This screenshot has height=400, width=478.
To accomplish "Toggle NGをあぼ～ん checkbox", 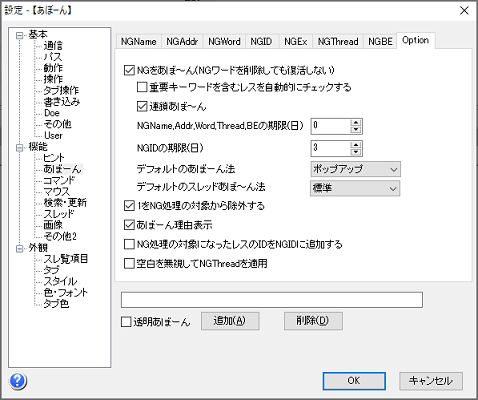I will point(129,70).
